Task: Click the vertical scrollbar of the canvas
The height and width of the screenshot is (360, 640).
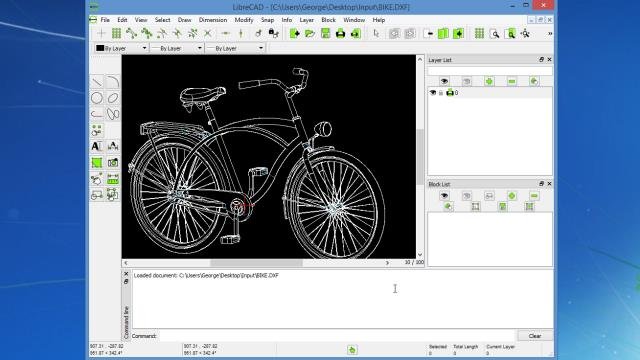Action: pos(420,157)
